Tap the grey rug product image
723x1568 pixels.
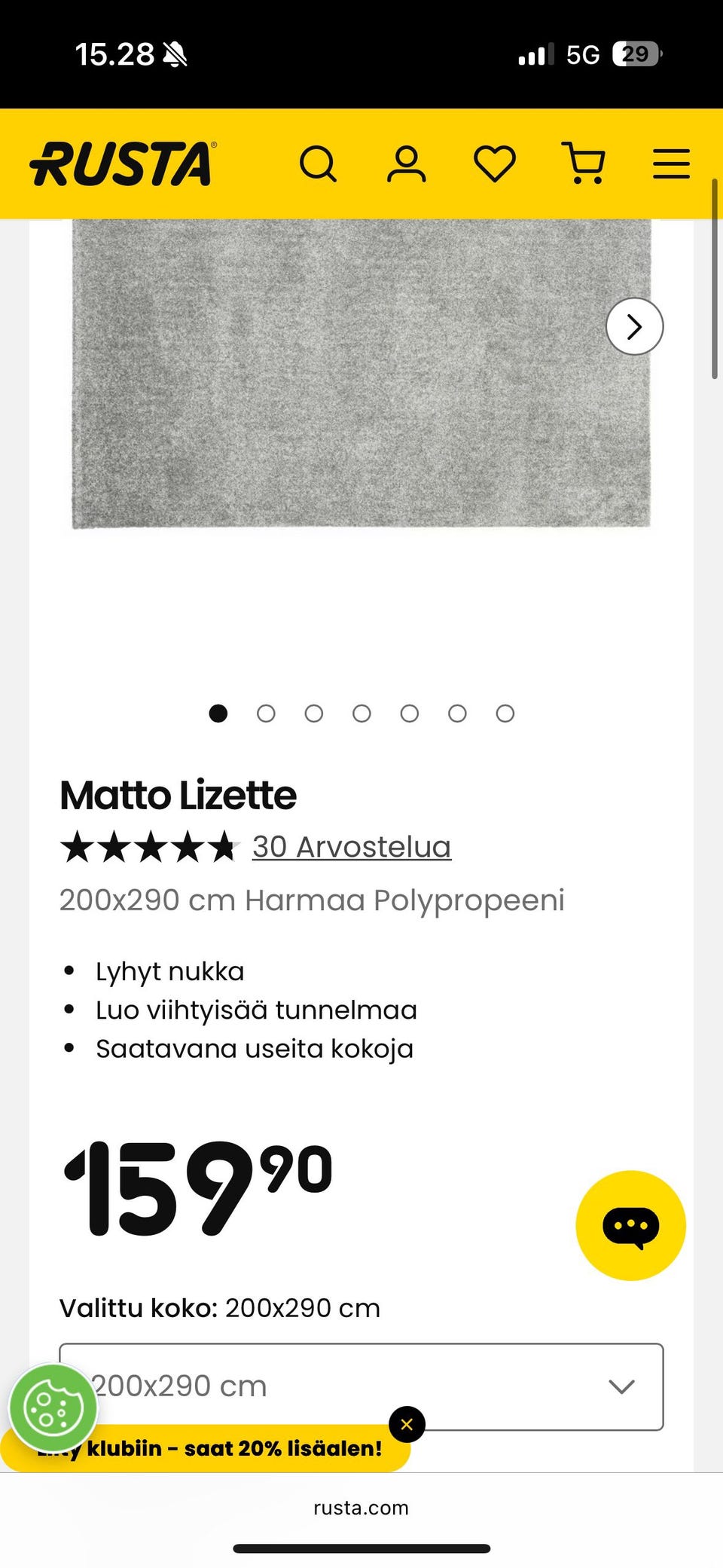pos(361,373)
